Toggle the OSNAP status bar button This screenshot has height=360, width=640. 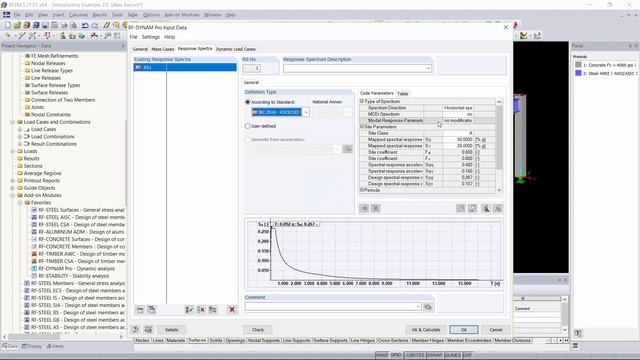coord(435,355)
